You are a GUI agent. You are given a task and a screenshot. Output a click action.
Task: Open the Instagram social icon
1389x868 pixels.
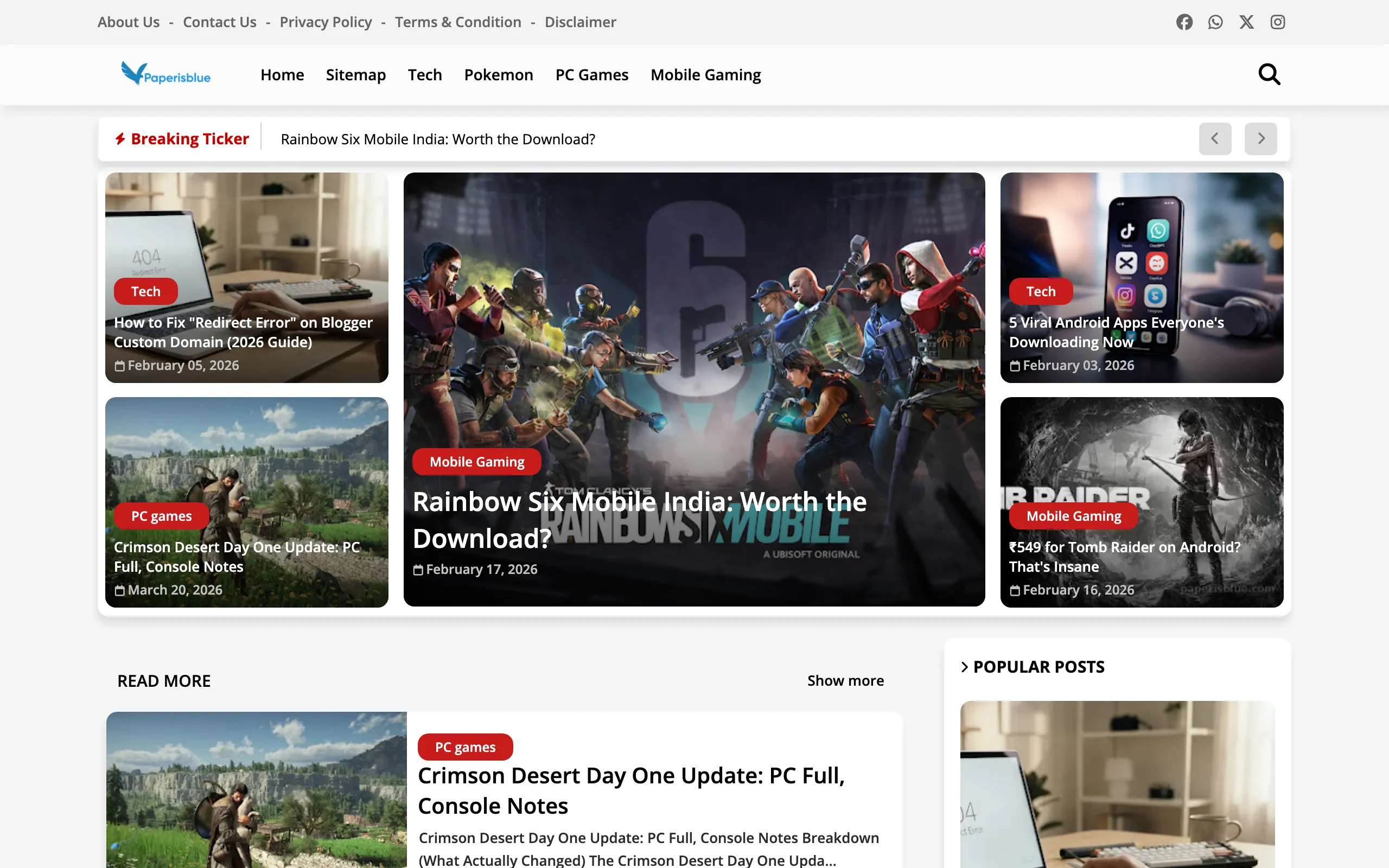pos(1277,22)
